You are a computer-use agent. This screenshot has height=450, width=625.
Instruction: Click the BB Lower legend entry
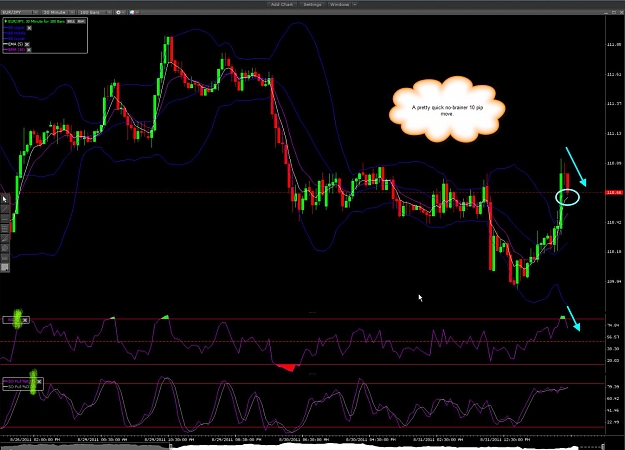(14, 39)
